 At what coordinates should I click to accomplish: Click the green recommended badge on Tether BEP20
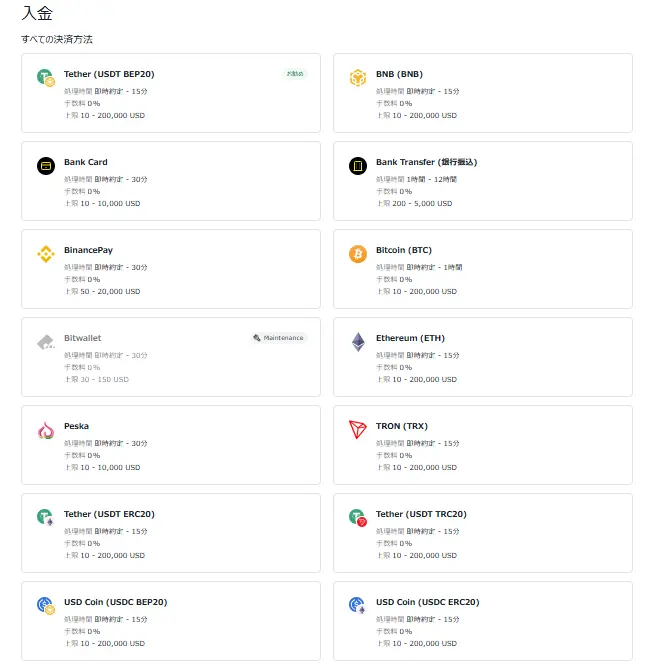(295, 74)
